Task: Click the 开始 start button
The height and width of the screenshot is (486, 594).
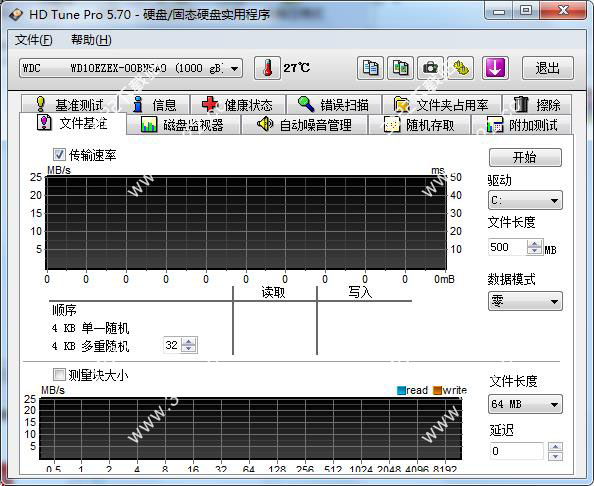Action: pos(525,157)
